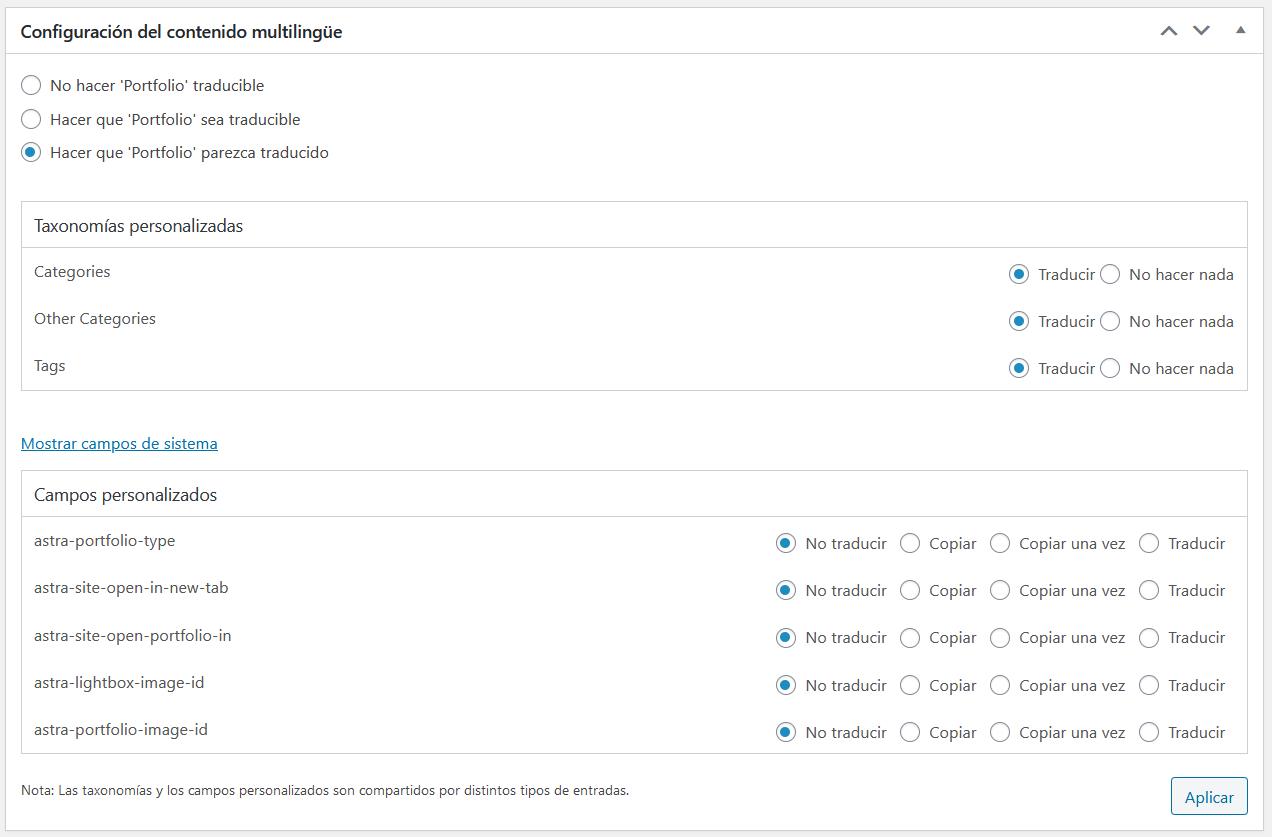The image size is (1272, 837).
Task: Set Categories taxonomy to No hacer nada
Action: point(1109,274)
